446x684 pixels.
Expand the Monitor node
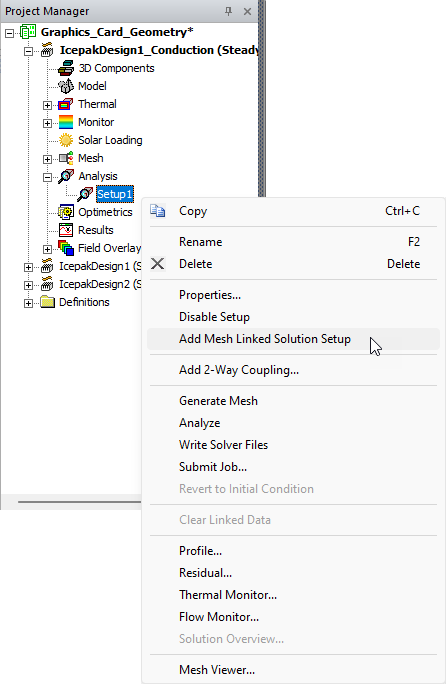click(47, 123)
